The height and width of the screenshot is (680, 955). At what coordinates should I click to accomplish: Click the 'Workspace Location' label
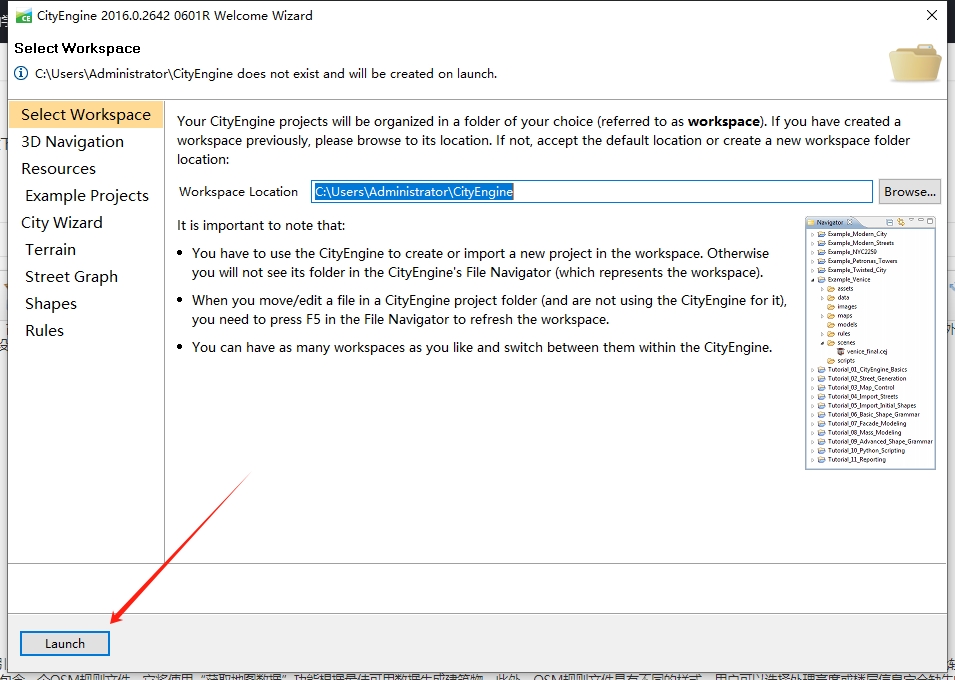pyautogui.click(x=238, y=191)
